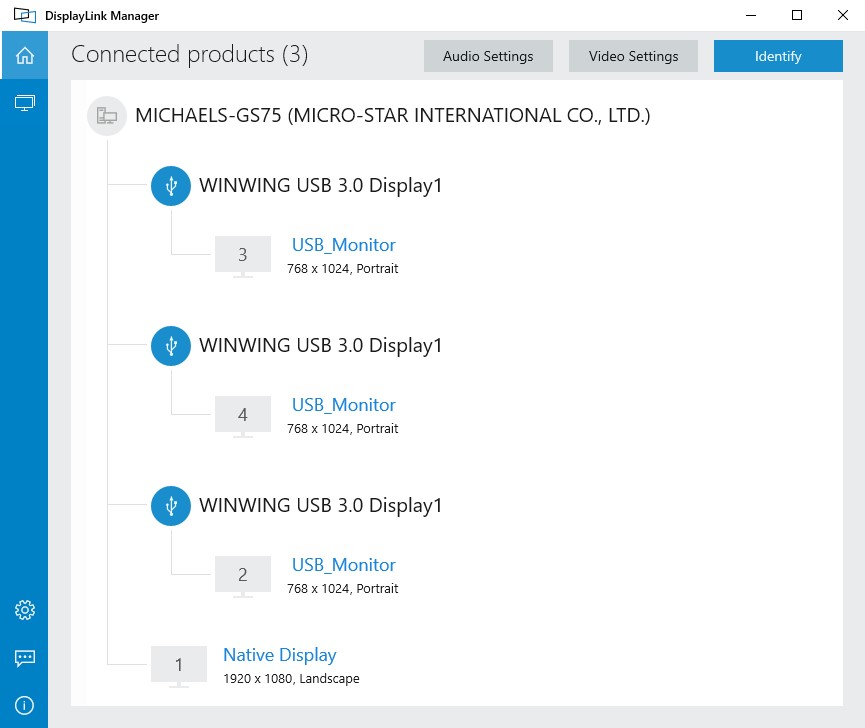Select monitor thumbnail numbered 1
This screenshot has height=728, width=865.
click(x=179, y=666)
